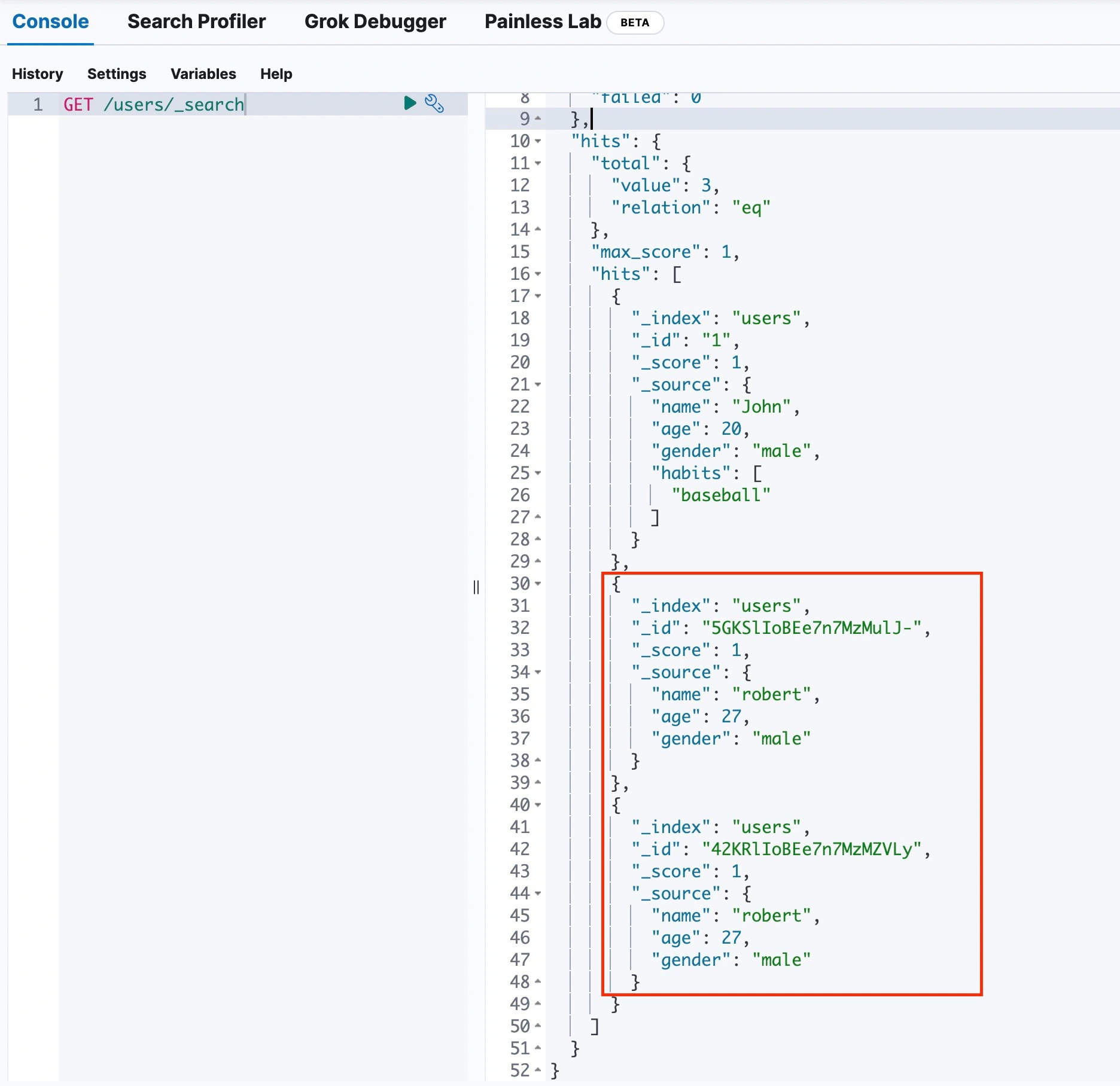This screenshot has width=1120, height=1086.
Task: Switch to the Search Profiler tab
Action: (196, 22)
